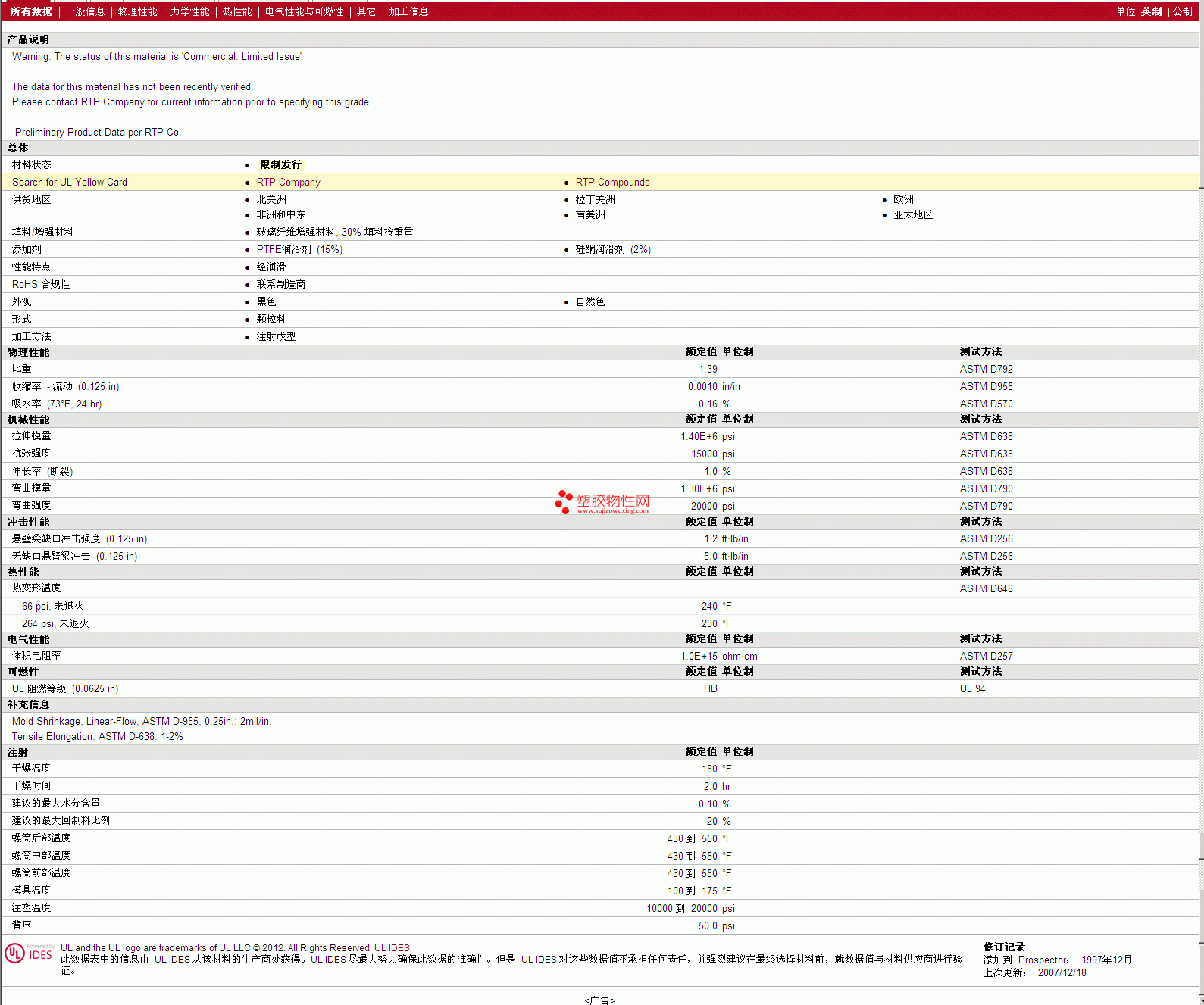Click the 广告 label at page bottom
Screen dimensions: 1204x1005
pyautogui.click(x=600, y=1000)
